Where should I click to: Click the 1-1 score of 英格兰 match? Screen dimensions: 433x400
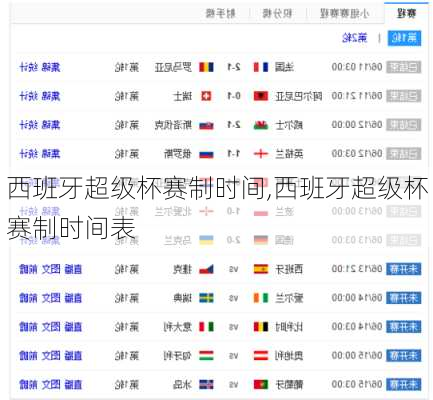[234, 154]
